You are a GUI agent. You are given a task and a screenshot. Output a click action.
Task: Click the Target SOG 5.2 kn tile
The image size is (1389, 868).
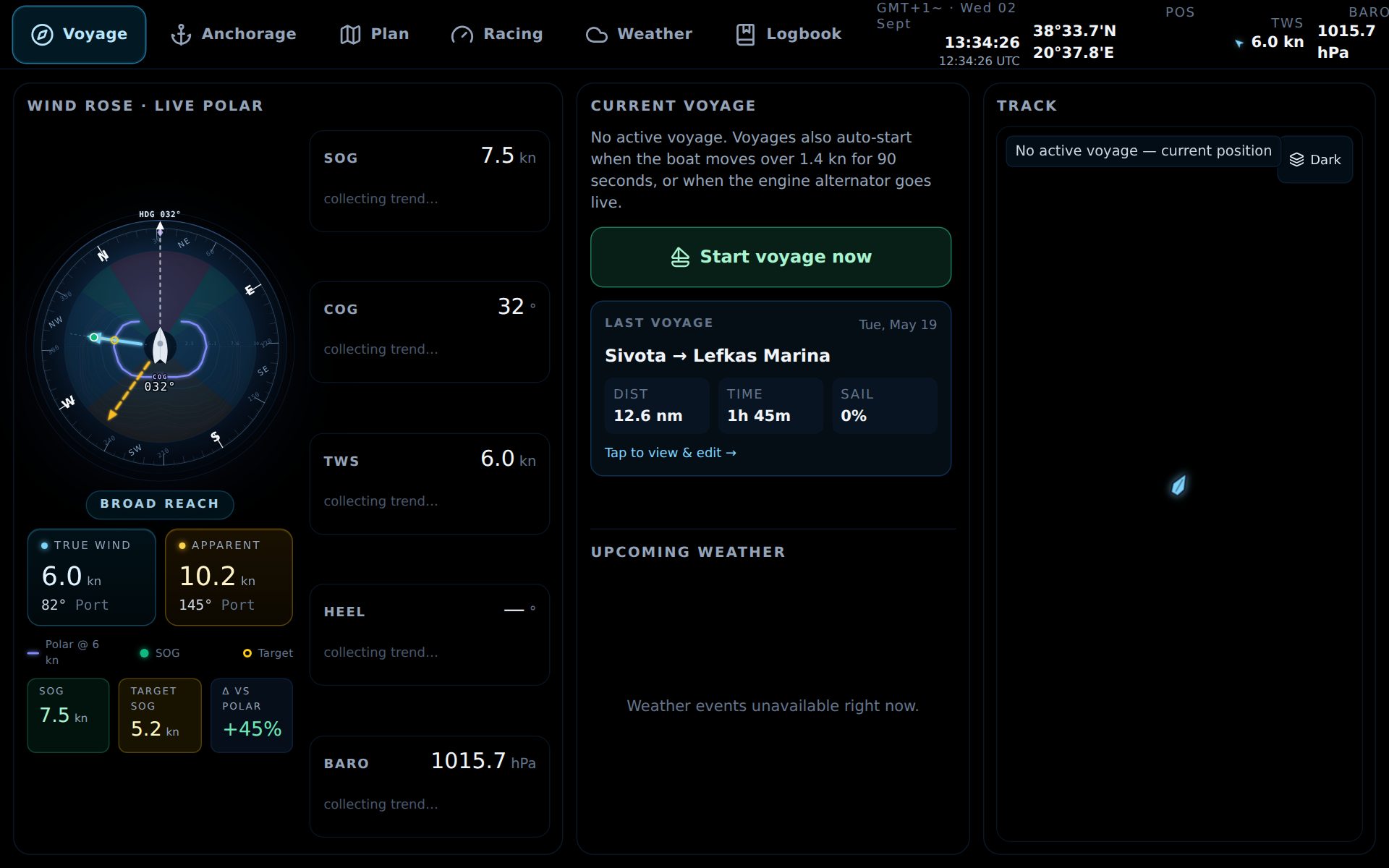160,715
